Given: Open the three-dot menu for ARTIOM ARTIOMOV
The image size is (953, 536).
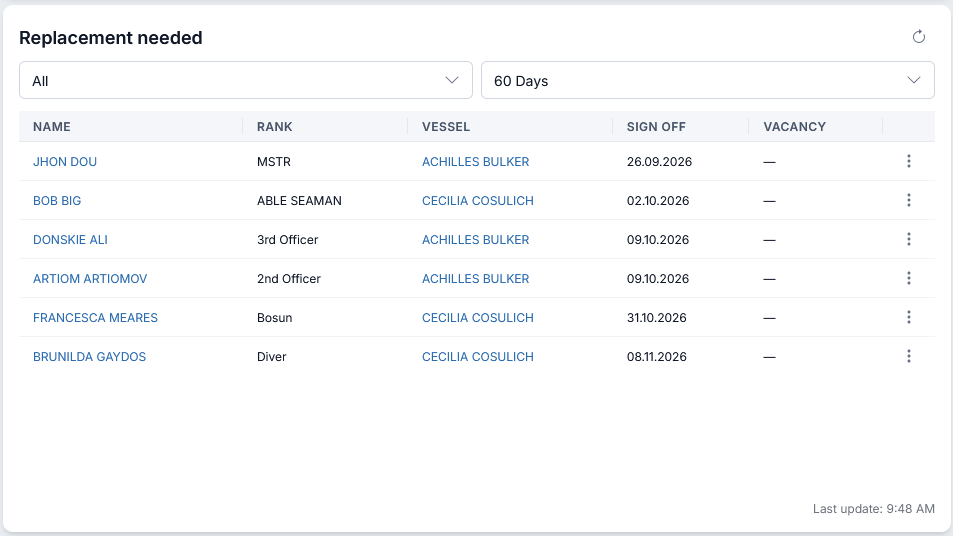Looking at the screenshot, I should point(909,278).
